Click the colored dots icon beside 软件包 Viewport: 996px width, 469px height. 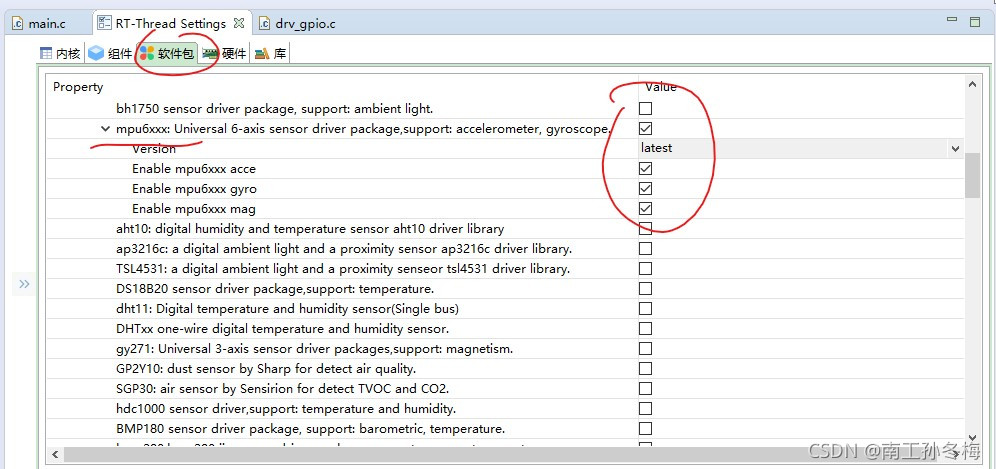click(x=147, y=53)
